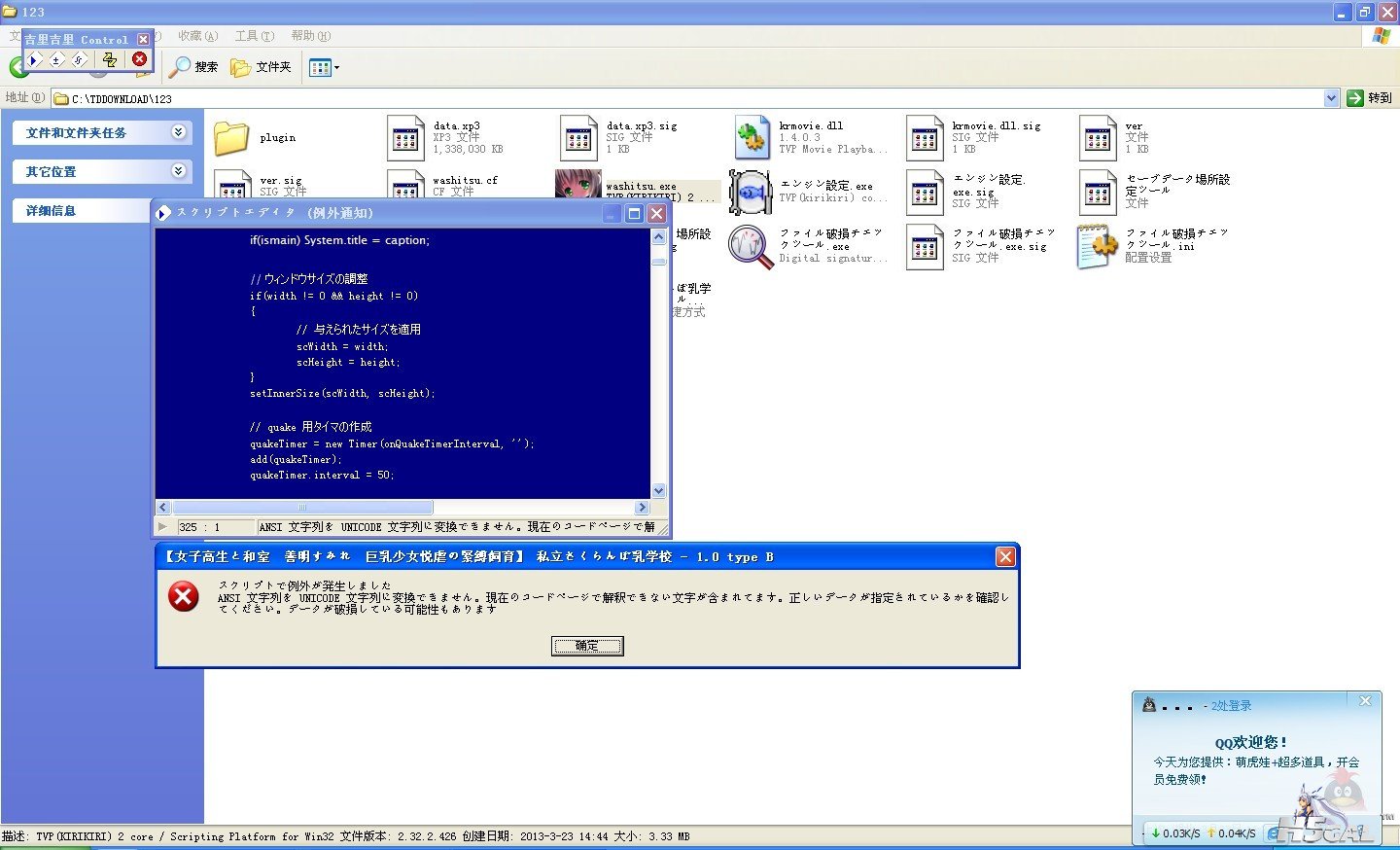The height and width of the screenshot is (850, 1400).
Task: Click the horizontal scroll right arrow in editor
Action: tap(642, 508)
